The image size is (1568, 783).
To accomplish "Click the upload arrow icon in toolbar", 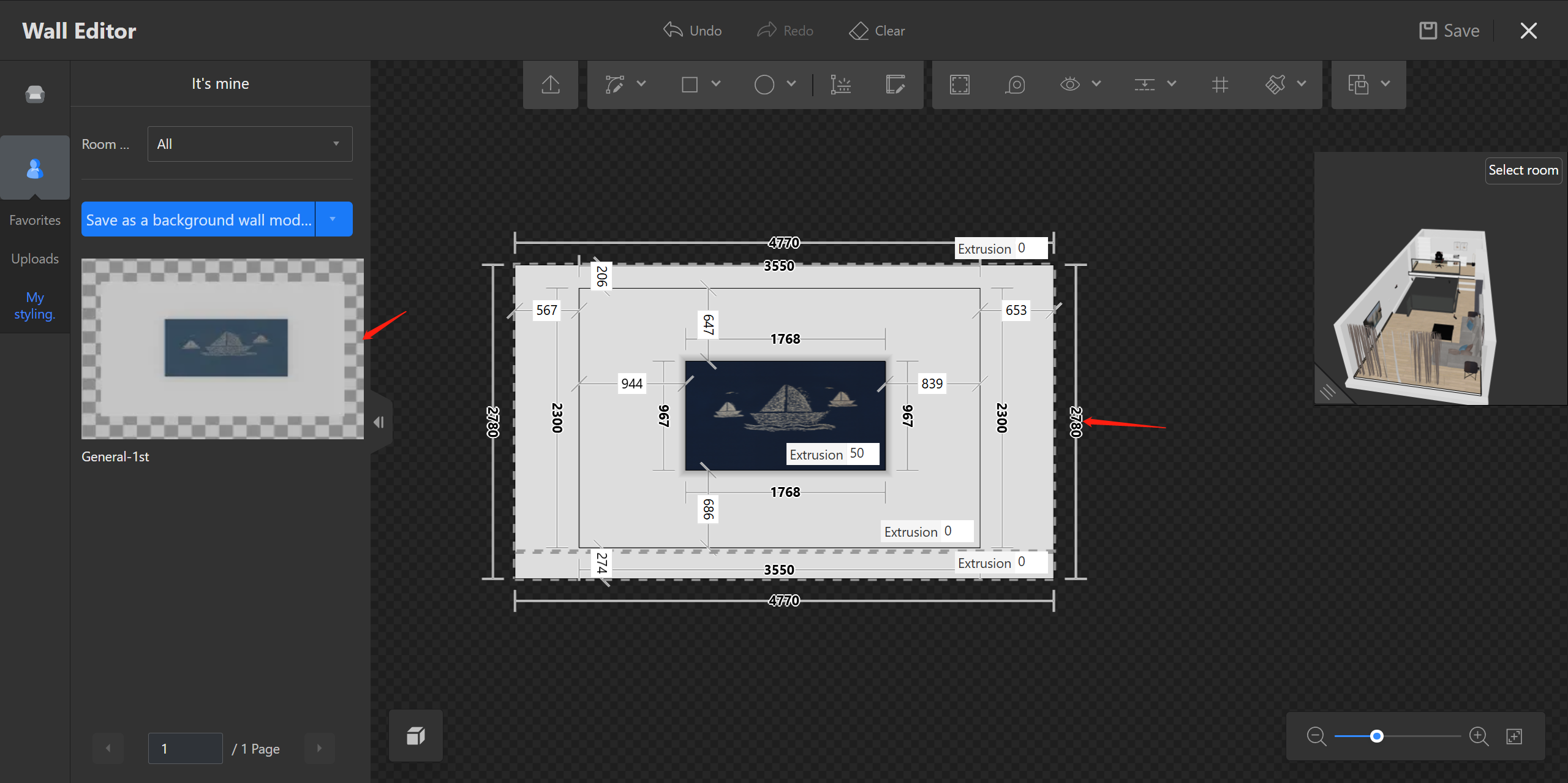I will (x=551, y=85).
